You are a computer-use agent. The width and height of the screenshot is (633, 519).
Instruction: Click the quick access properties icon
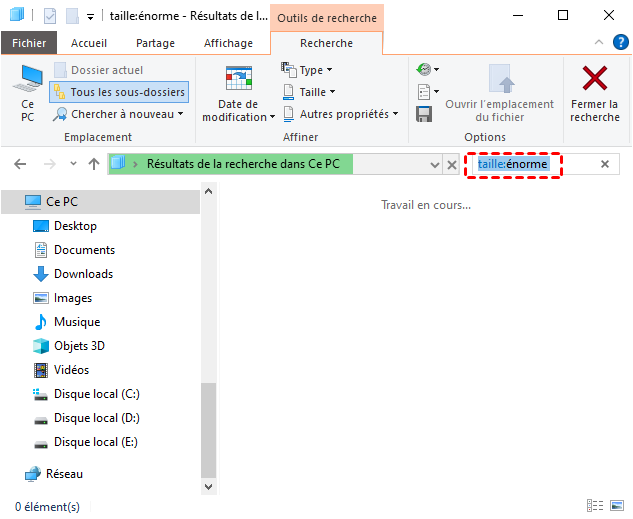(x=50, y=16)
